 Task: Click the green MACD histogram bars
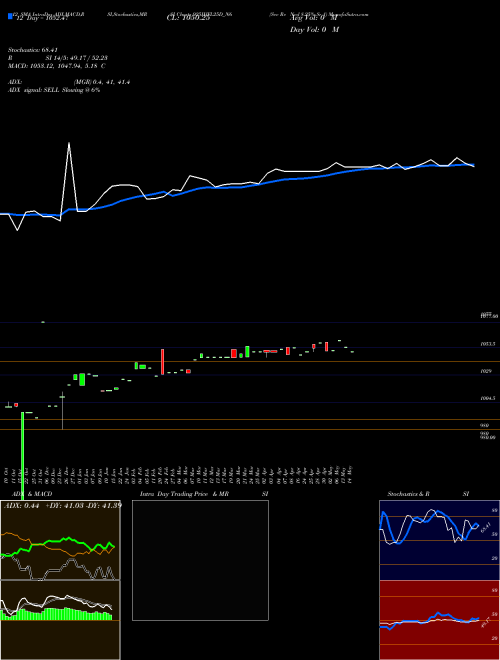(x=56, y=614)
